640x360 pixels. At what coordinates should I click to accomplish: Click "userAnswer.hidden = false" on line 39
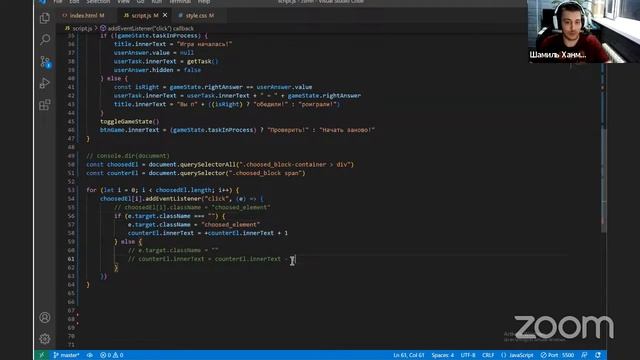pyautogui.click(x=157, y=70)
